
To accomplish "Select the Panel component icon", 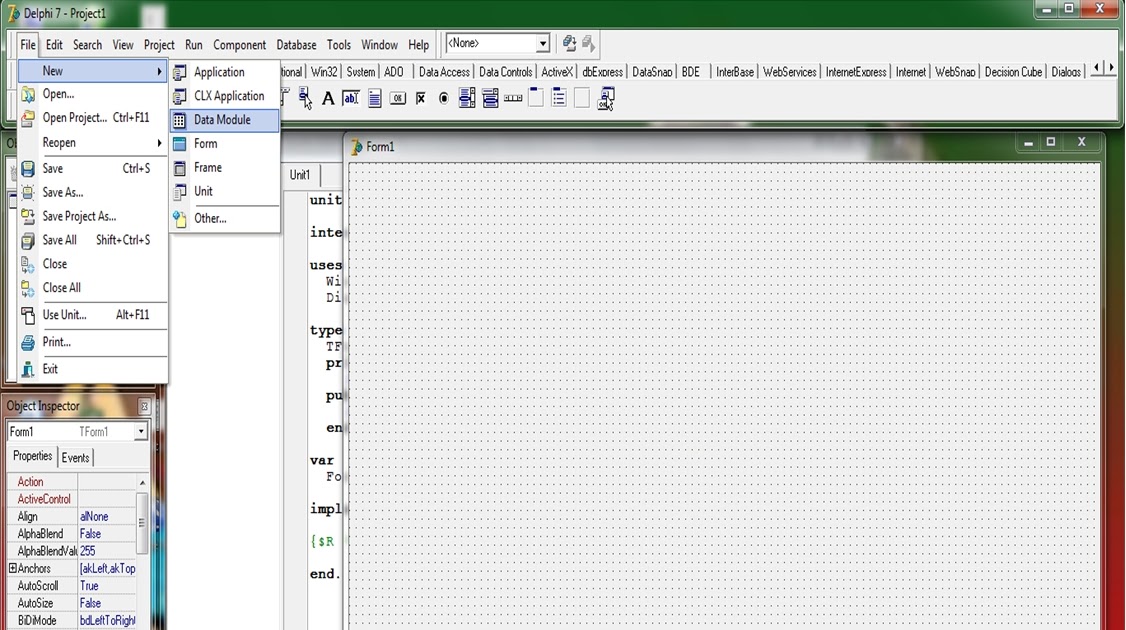I will (x=582, y=98).
